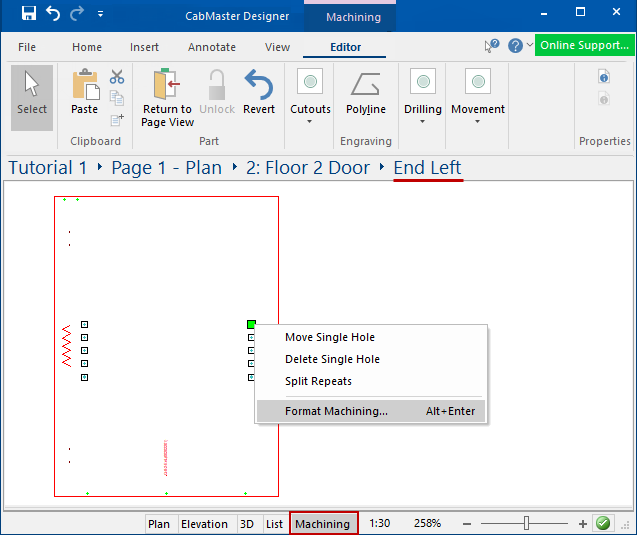Click the Undo arrow in quick access bar
637x535 pixels.
tap(53, 14)
